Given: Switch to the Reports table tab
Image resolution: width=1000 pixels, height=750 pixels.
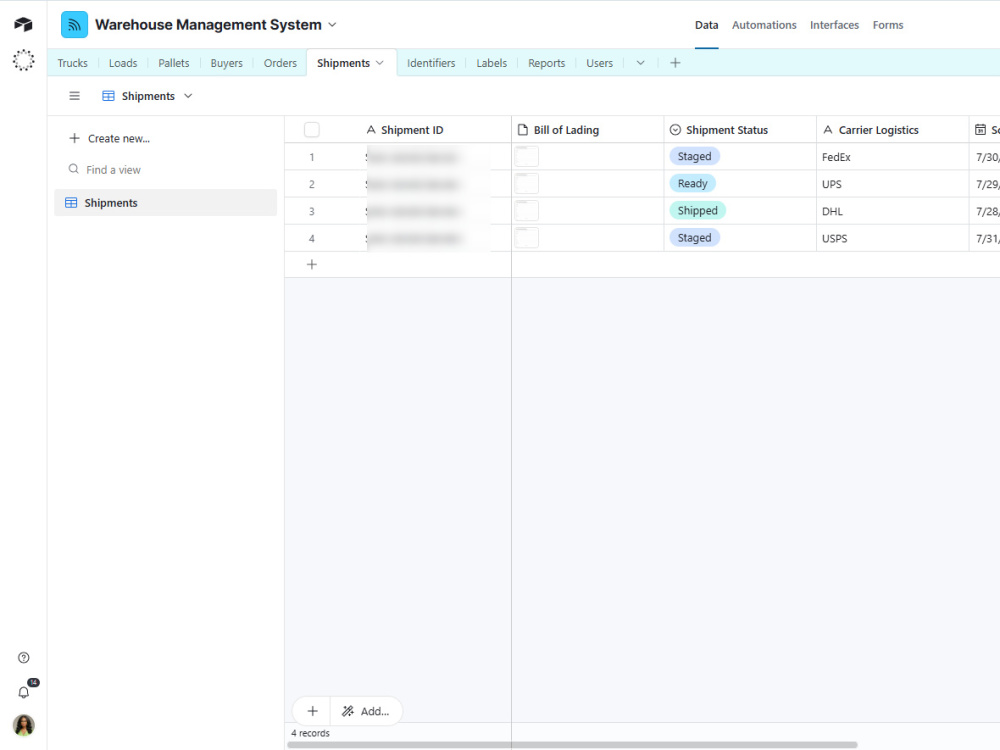Looking at the screenshot, I should (x=547, y=63).
